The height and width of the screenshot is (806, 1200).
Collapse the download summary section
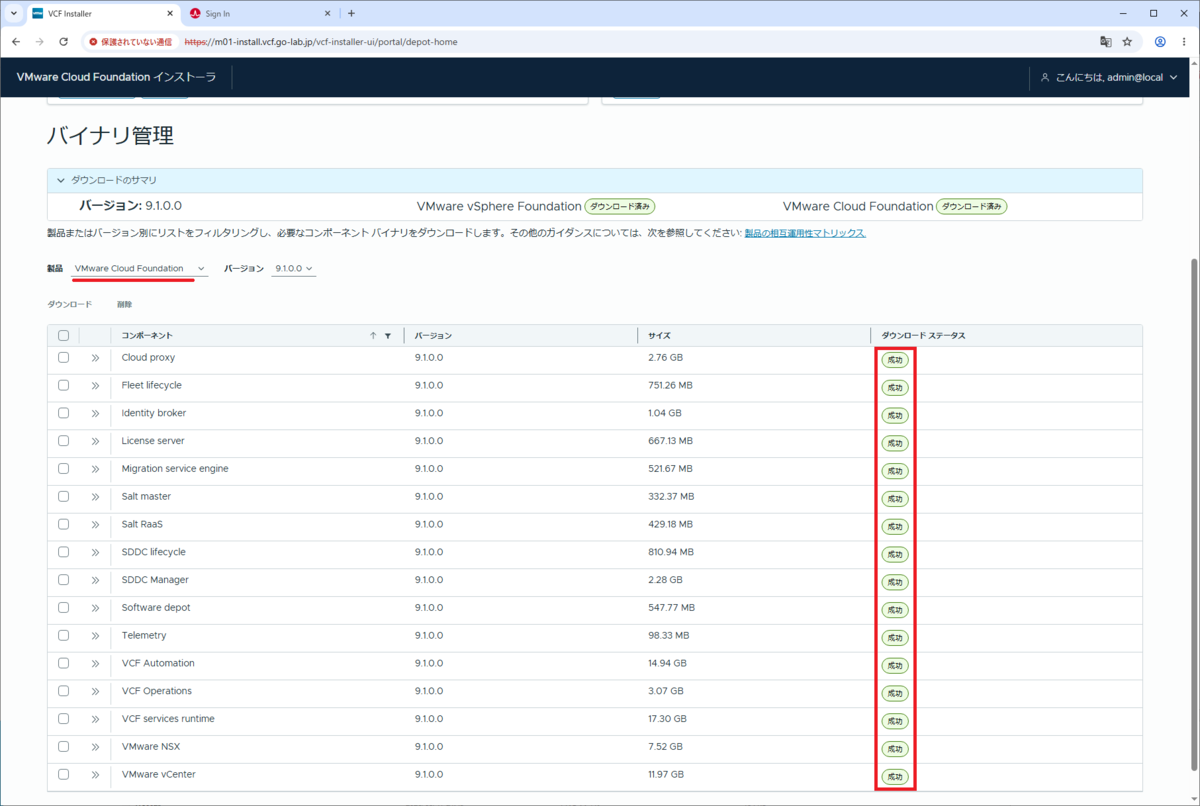click(61, 180)
